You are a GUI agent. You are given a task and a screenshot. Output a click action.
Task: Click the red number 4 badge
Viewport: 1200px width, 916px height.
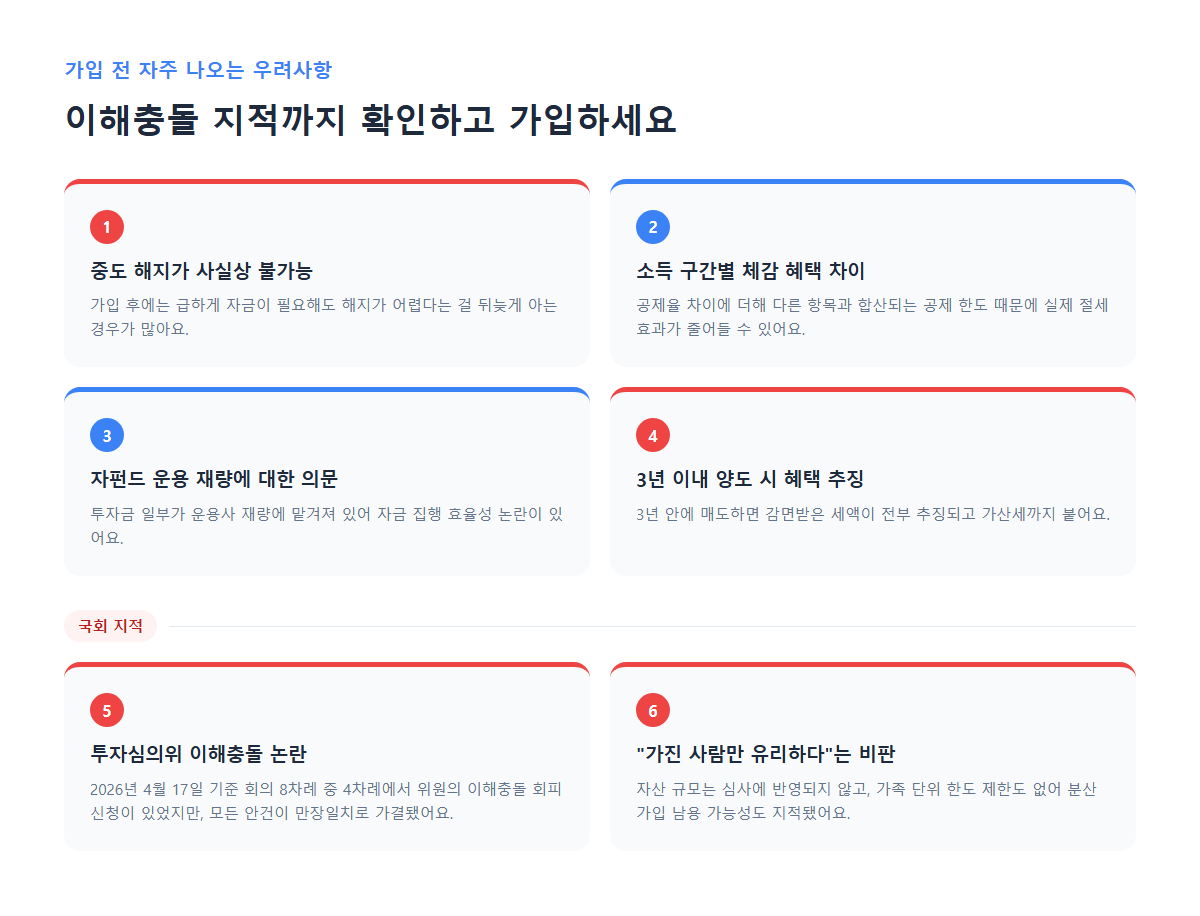click(653, 435)
